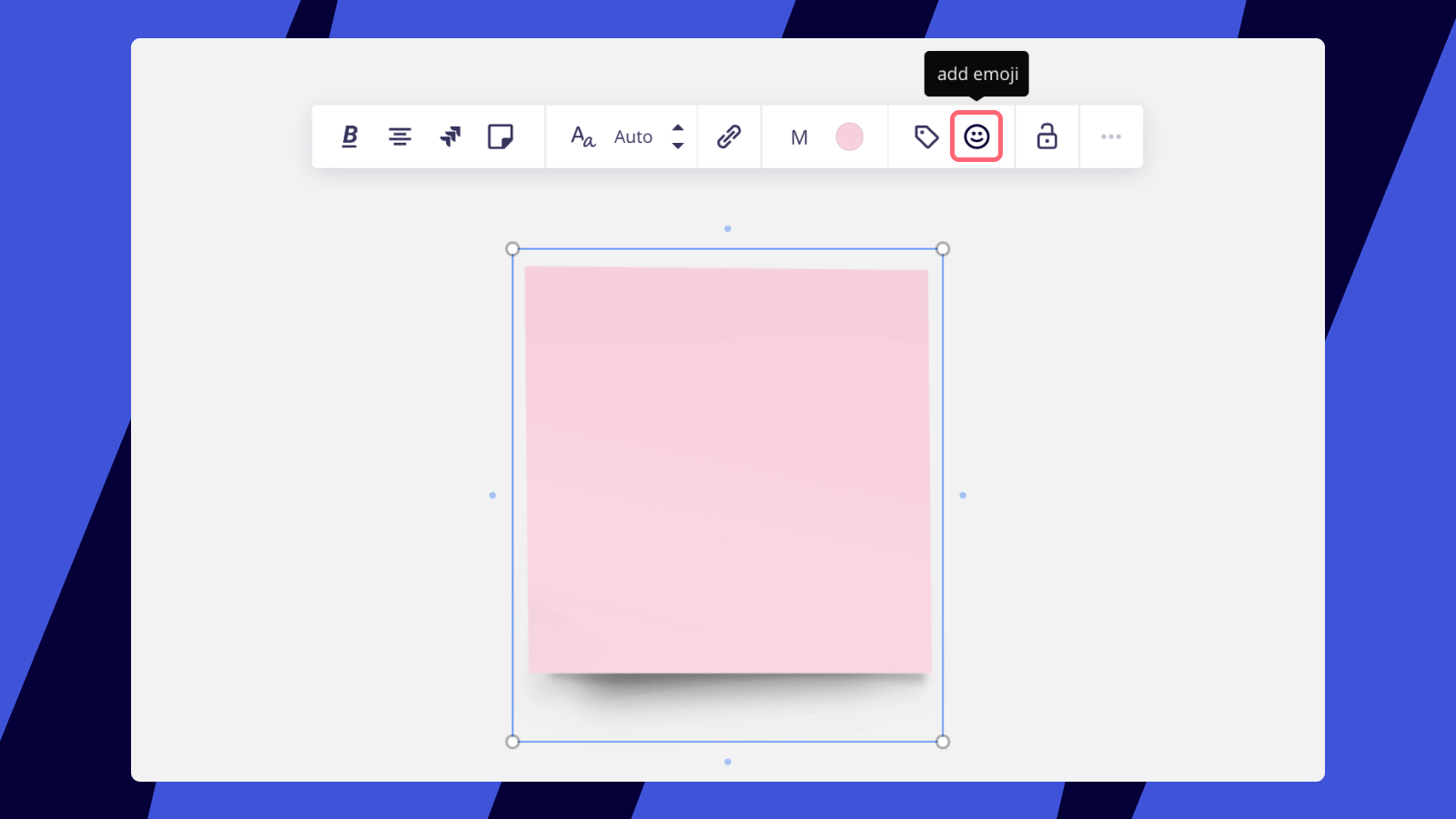The image size is (1456, 819).
Task: Add a tag using tag icon
Action: [926, 136]
